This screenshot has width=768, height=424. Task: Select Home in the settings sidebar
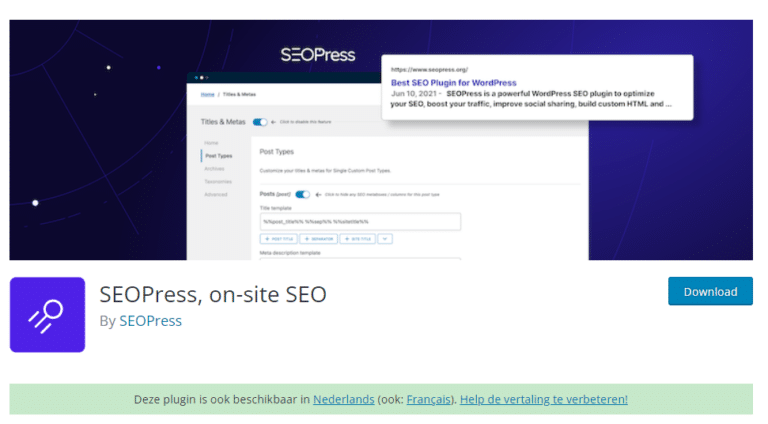click(209, 143)
